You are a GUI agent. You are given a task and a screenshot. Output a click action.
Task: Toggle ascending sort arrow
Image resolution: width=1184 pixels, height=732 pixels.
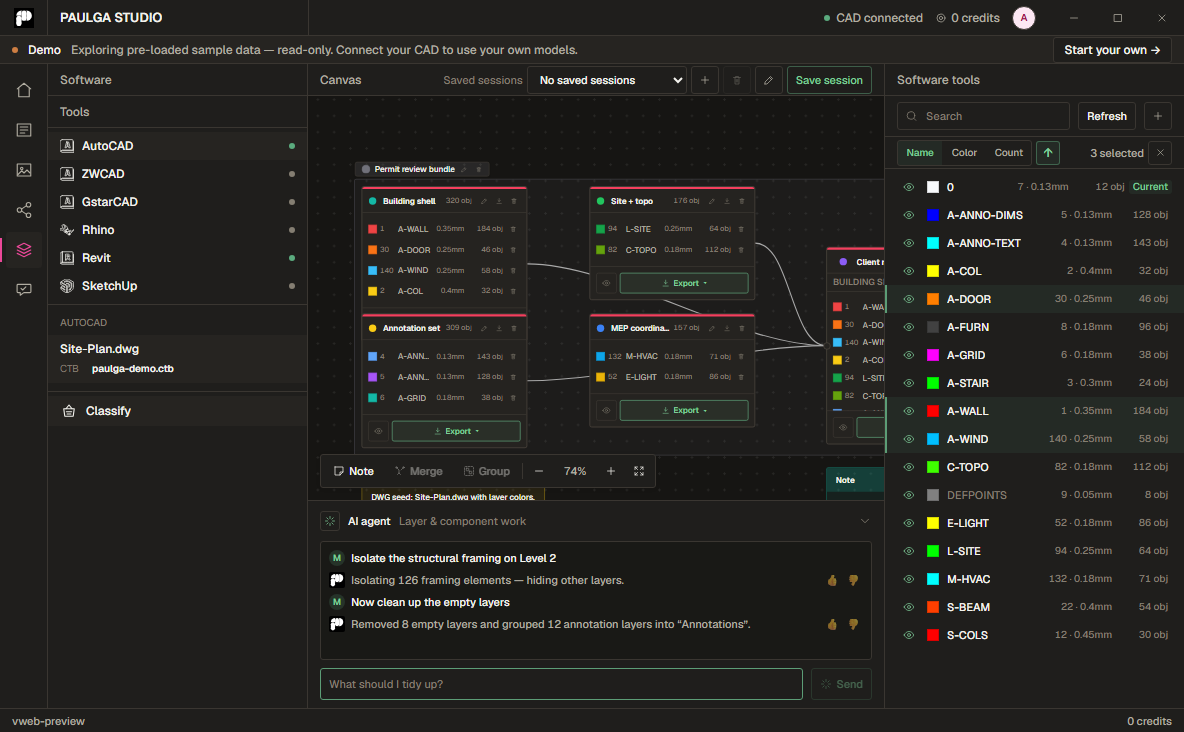[1048, 153]
